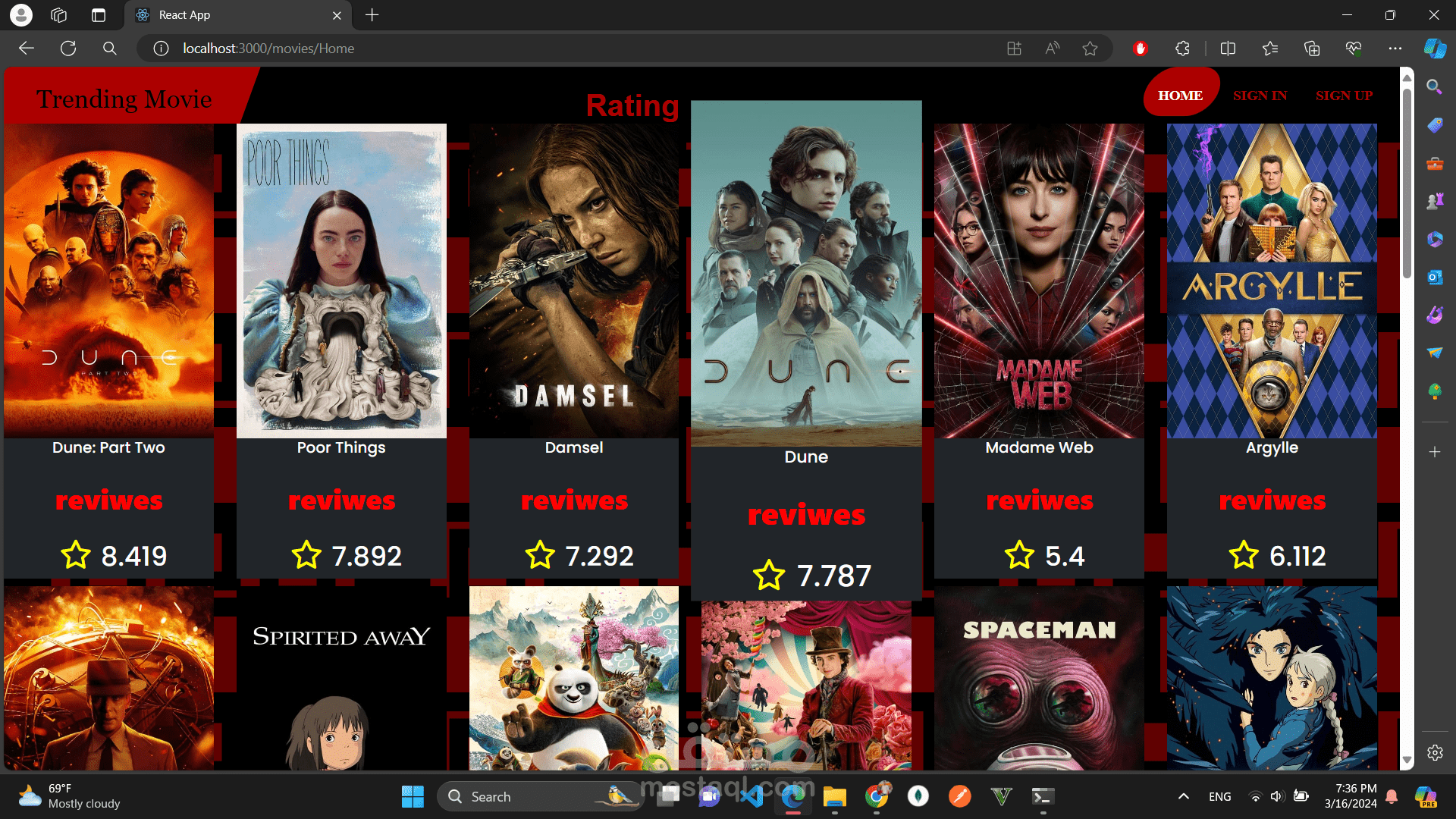This screenshot has height=819, width=1456.
Task: View site information icon in address bar
Action: tap(161, 49)
